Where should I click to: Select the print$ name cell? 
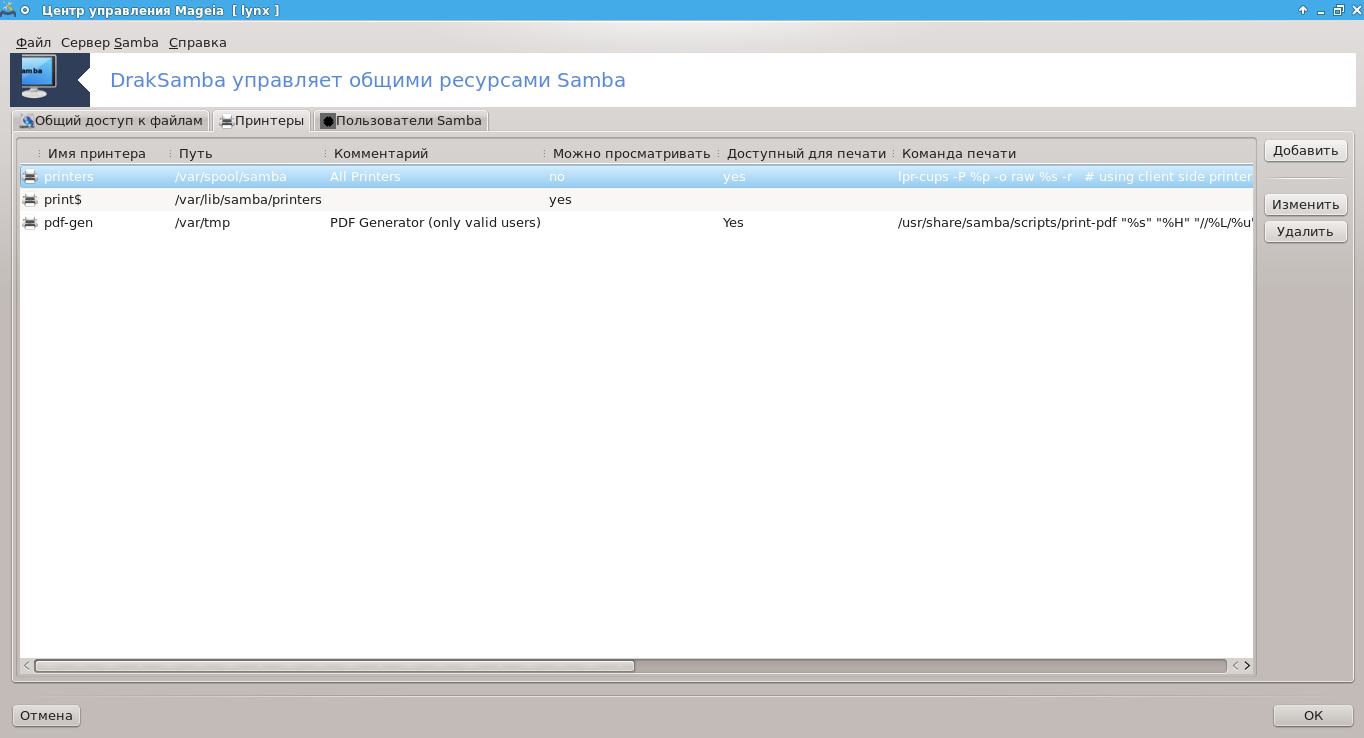63,200
